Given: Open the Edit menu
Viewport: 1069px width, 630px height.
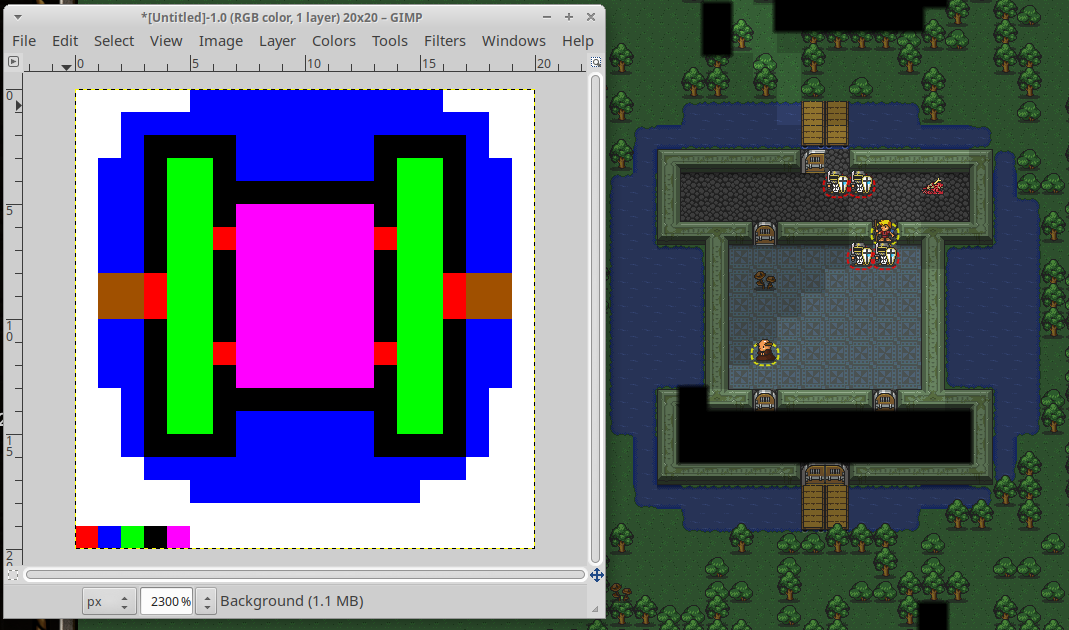Looking at the screenshot, I should coord(65,41).
